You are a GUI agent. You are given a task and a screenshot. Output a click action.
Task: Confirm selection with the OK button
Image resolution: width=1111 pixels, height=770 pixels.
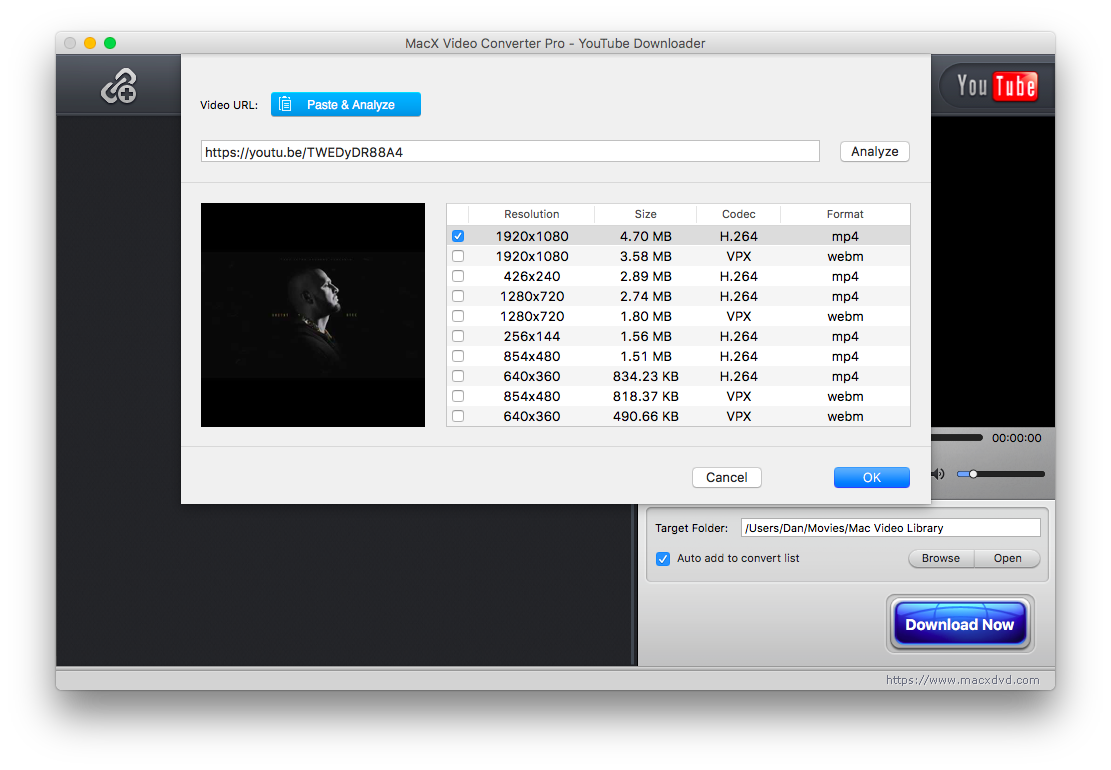pyautogui.click(x=871, y=478)
